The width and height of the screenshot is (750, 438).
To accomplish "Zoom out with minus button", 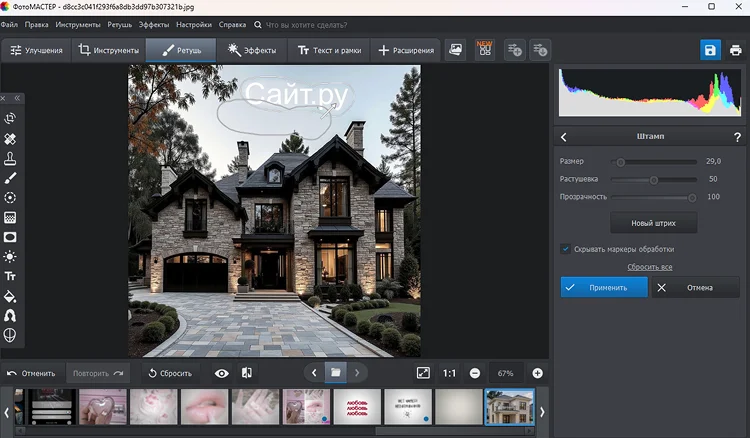I will coord(475,373).
